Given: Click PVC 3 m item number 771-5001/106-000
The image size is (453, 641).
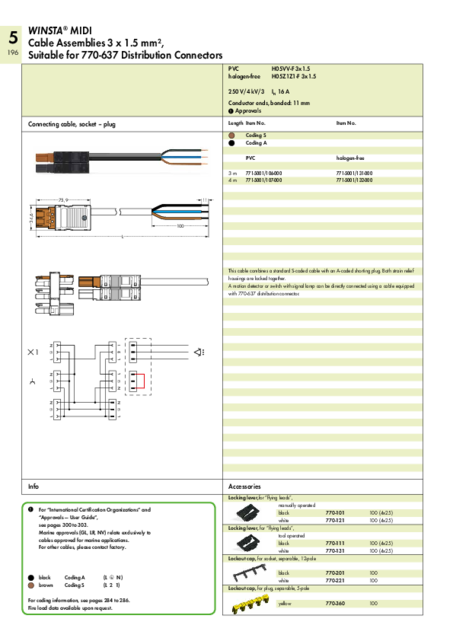Looking at the screenshot, I should coord(264,173).
